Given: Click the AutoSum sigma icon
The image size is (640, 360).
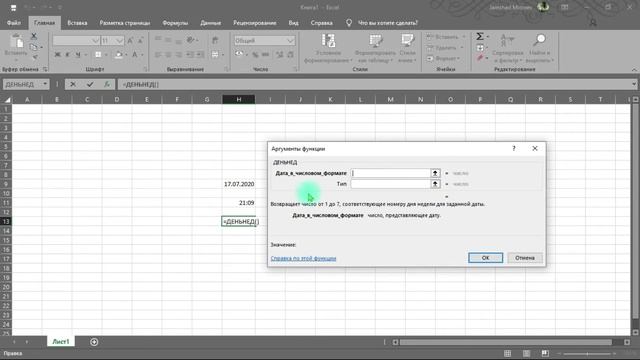Looking at the screenshot, I should tap(480, 37).
